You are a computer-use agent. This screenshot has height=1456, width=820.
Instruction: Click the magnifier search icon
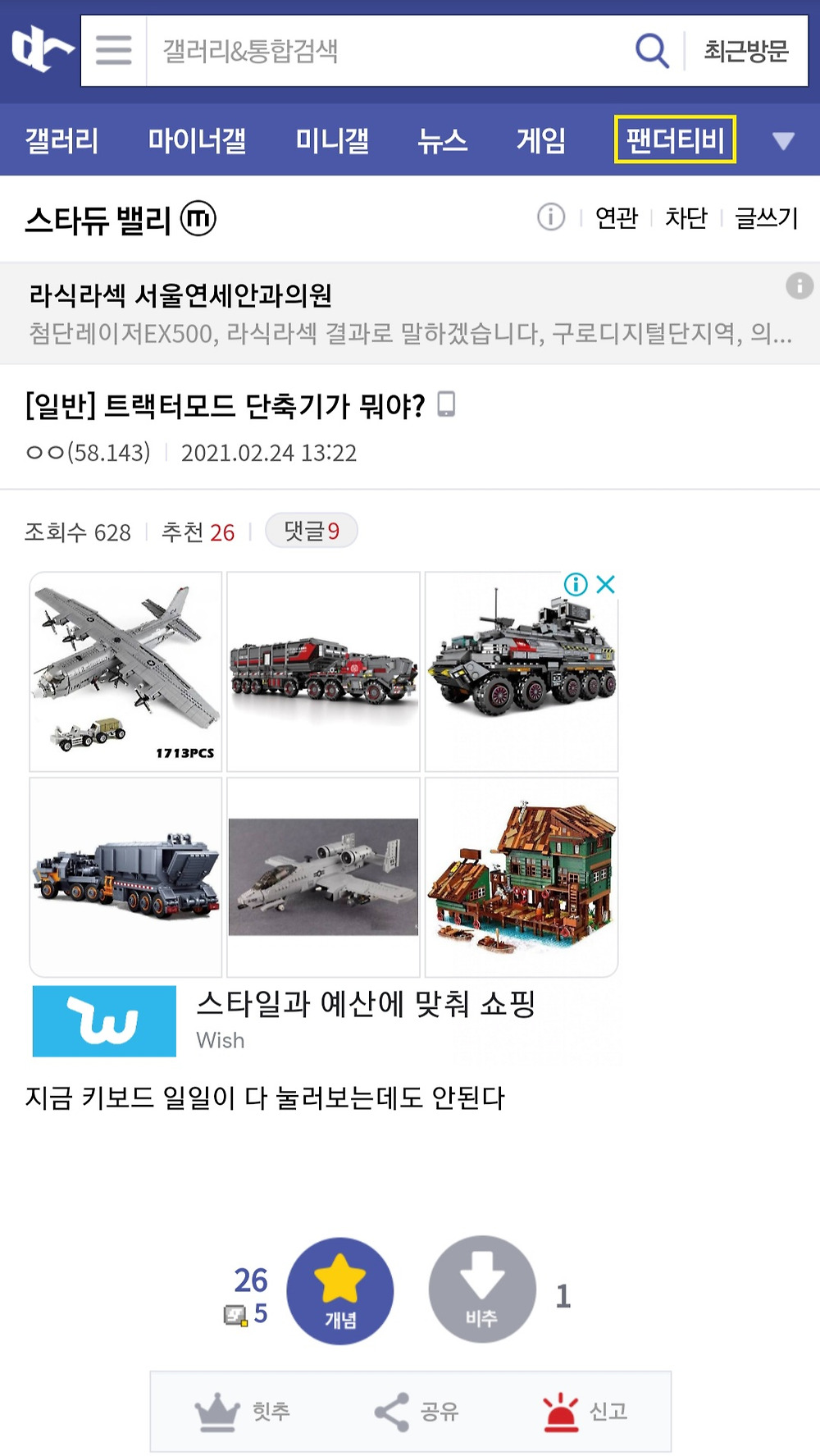[x=652, y=51]
